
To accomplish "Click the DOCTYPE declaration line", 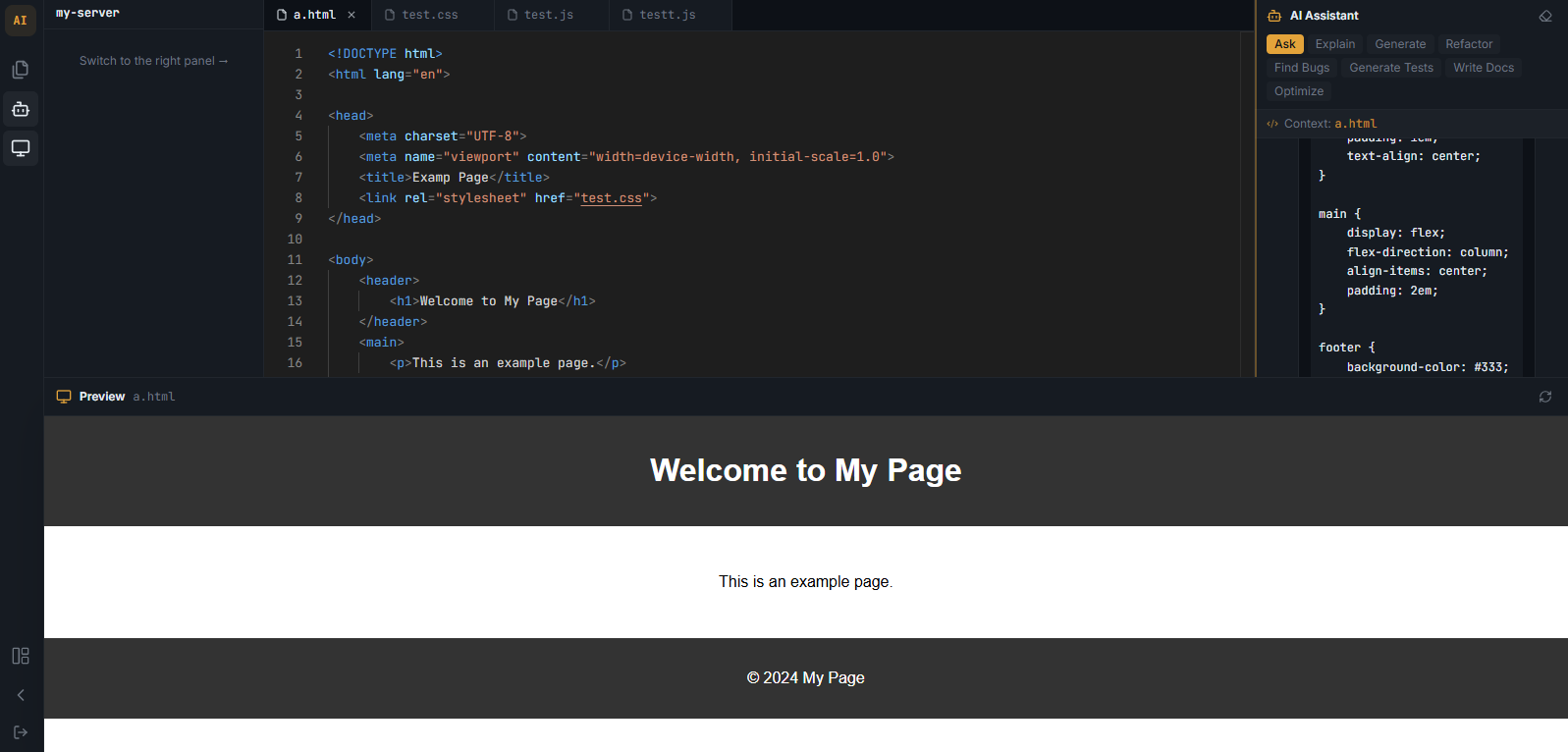I will pos(385,54).
